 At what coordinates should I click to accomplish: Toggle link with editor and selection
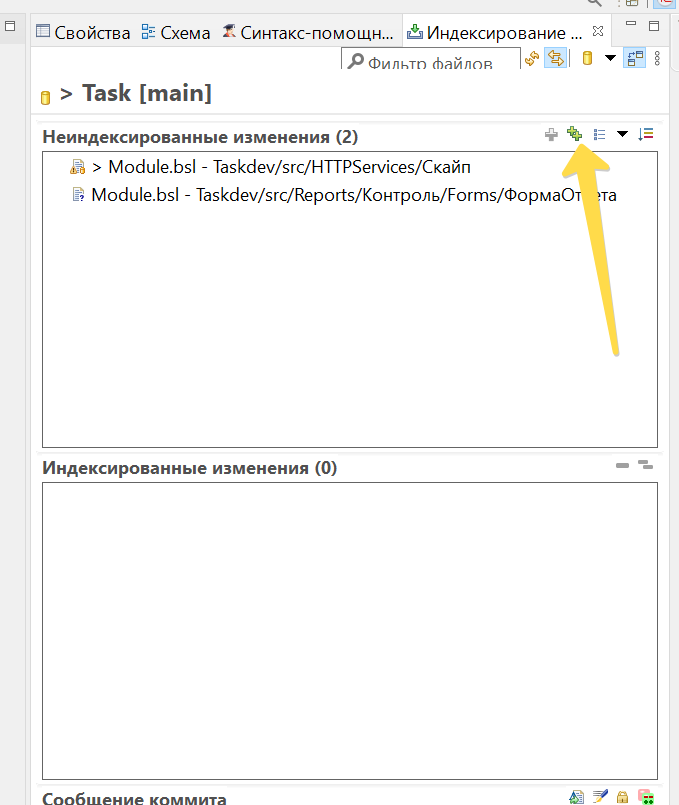pyautogui.click(x=556, y=58)
